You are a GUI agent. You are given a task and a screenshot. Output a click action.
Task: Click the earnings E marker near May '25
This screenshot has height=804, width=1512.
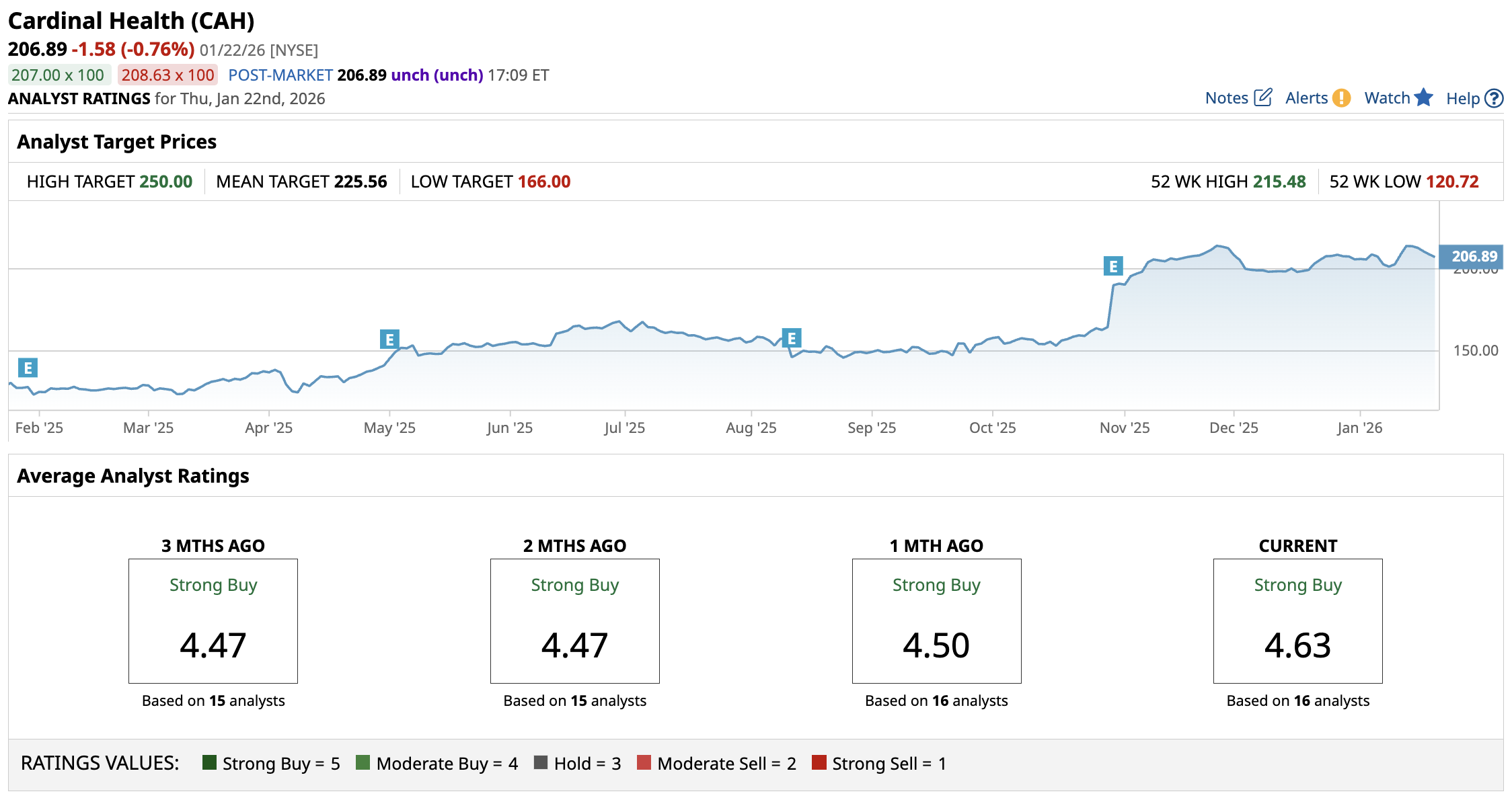[x=389, y=339]
